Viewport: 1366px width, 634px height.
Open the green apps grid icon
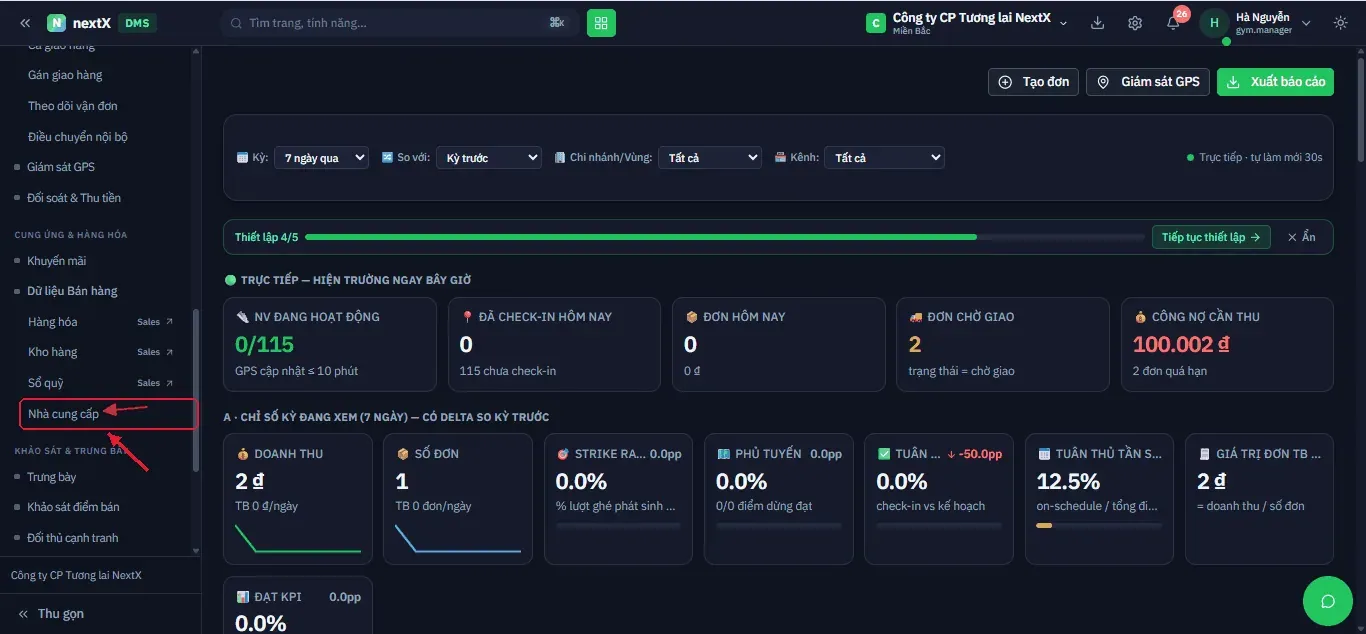click(x=601, y=23)
